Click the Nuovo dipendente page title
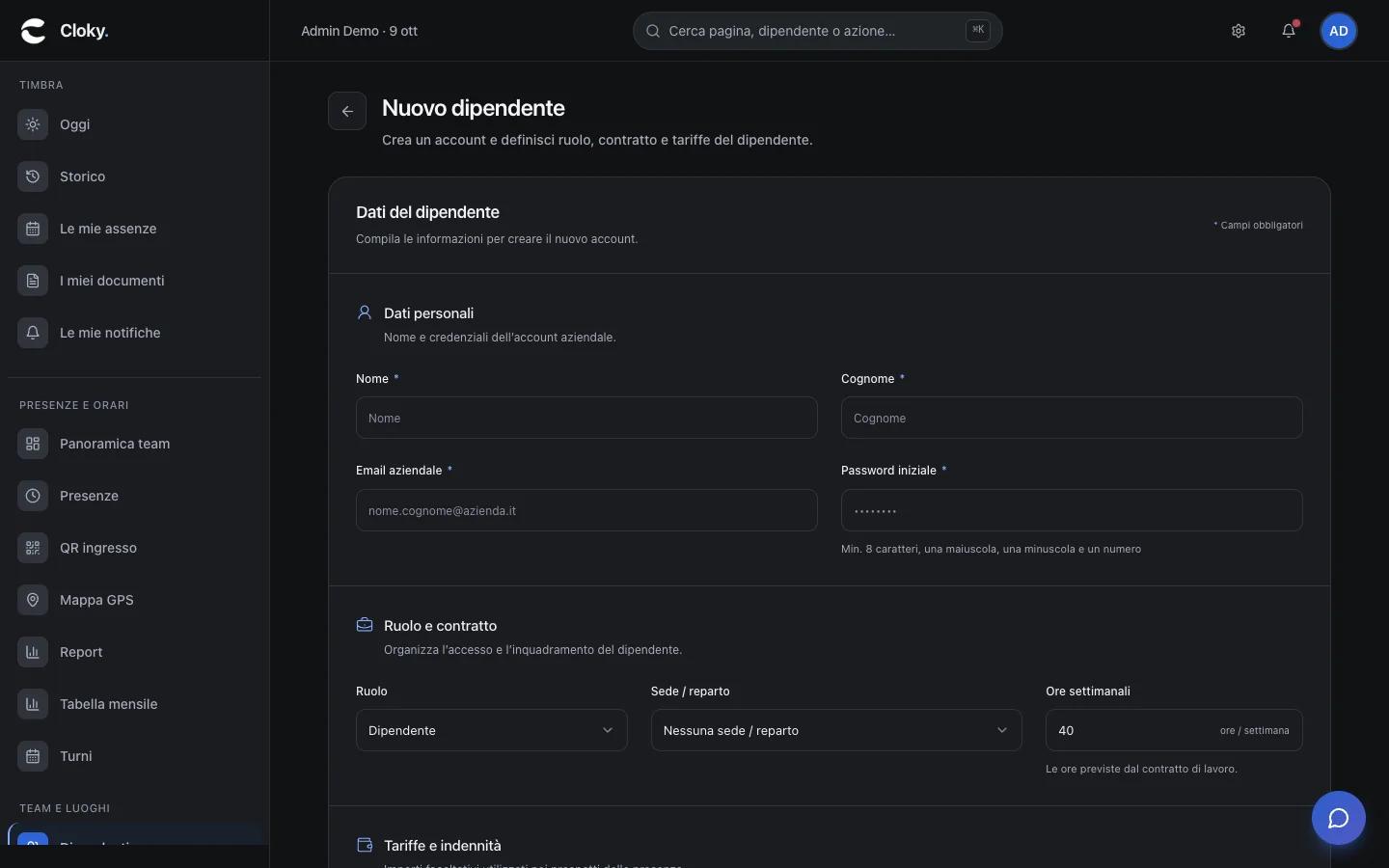Screen dimensions: 1389x868 coord(474,108)
